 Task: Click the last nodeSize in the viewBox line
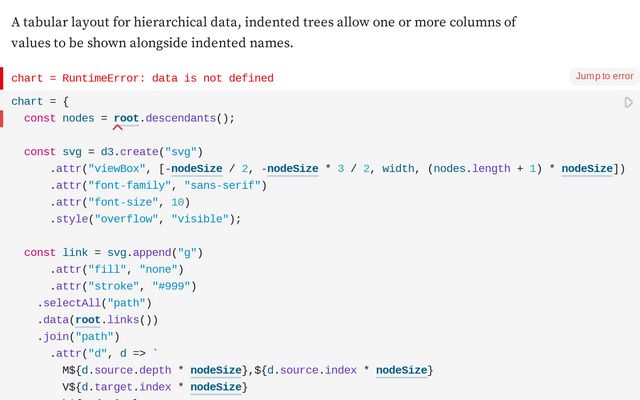pyautogui.click(x=587, y=169)
